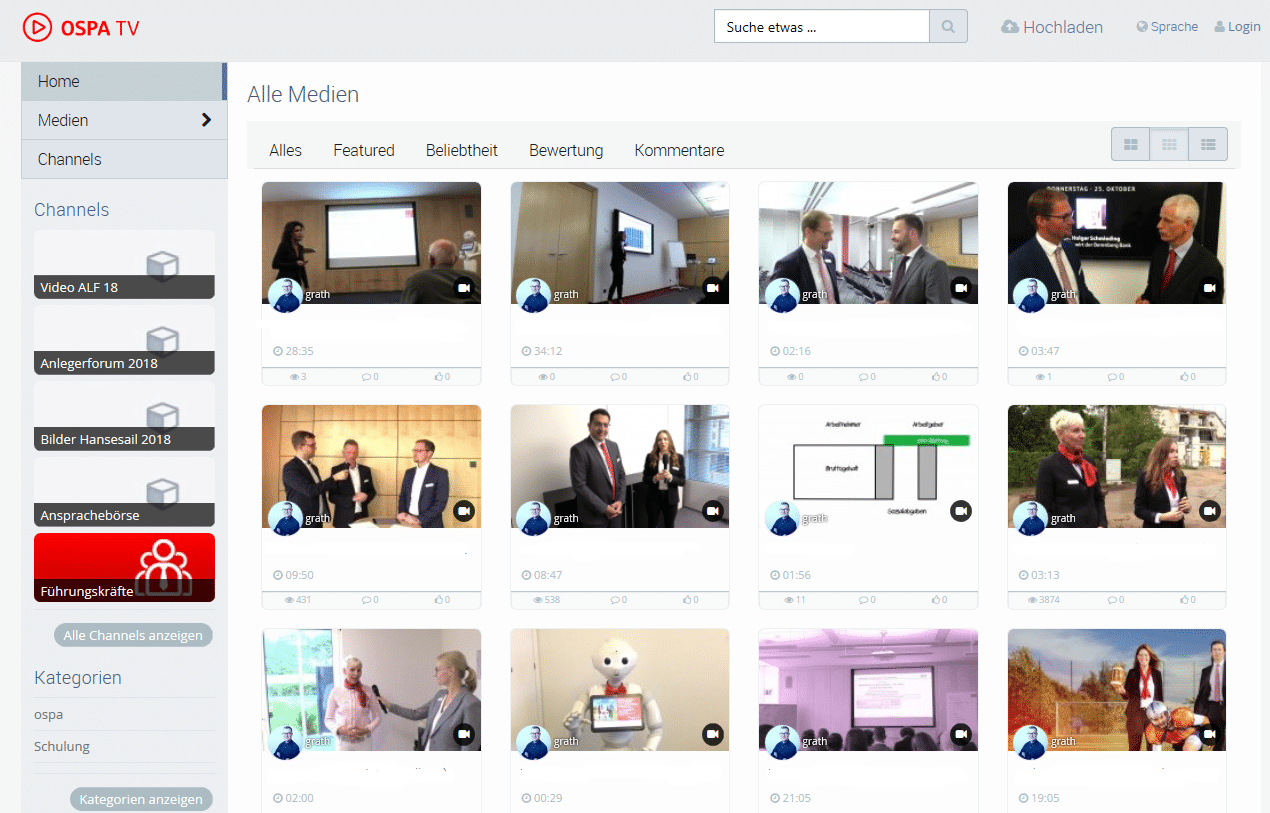Click the Schulung category link

click(x=62, y=747)
